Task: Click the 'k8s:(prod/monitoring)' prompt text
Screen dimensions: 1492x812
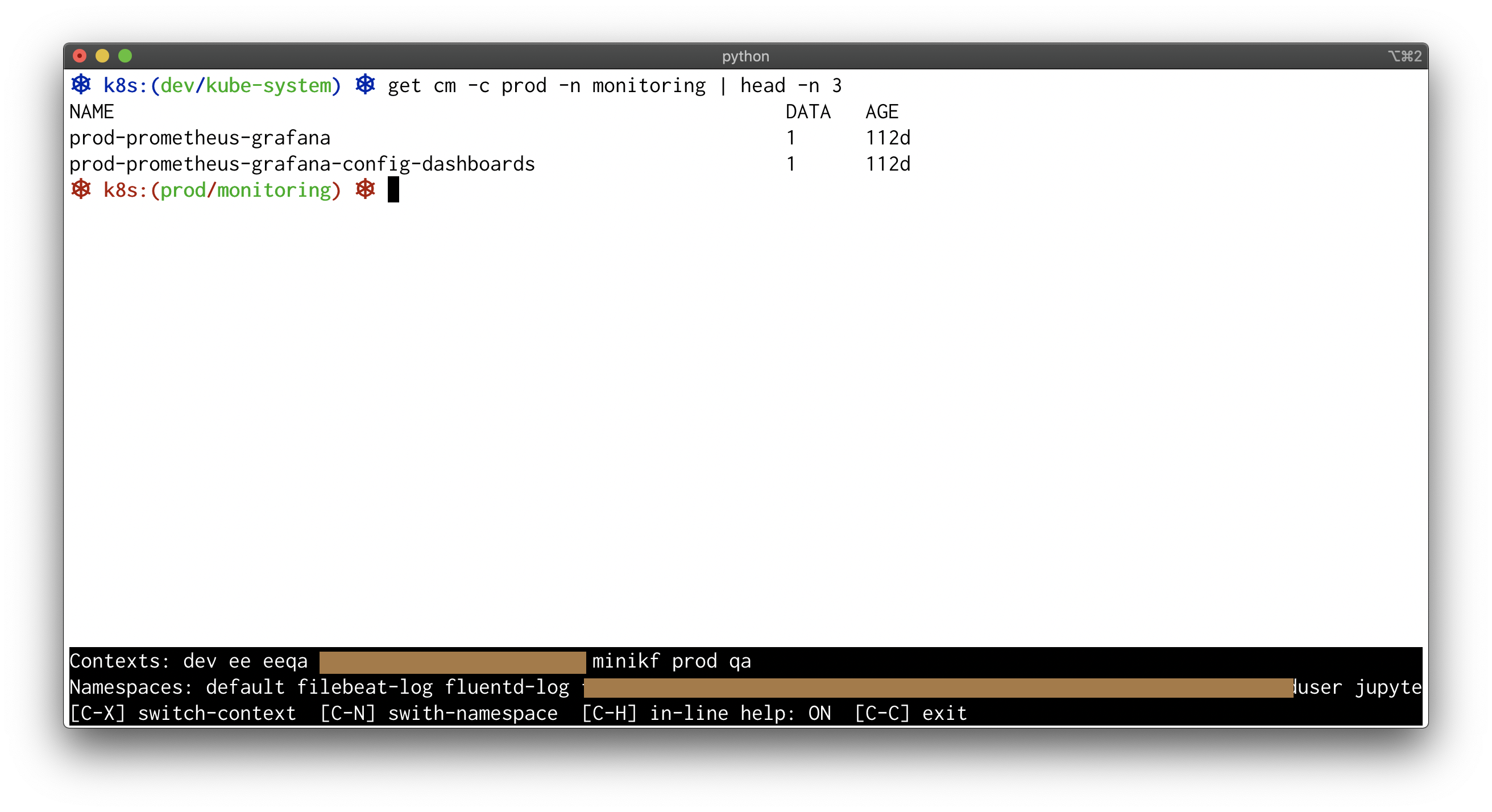Action: [222, 190]
